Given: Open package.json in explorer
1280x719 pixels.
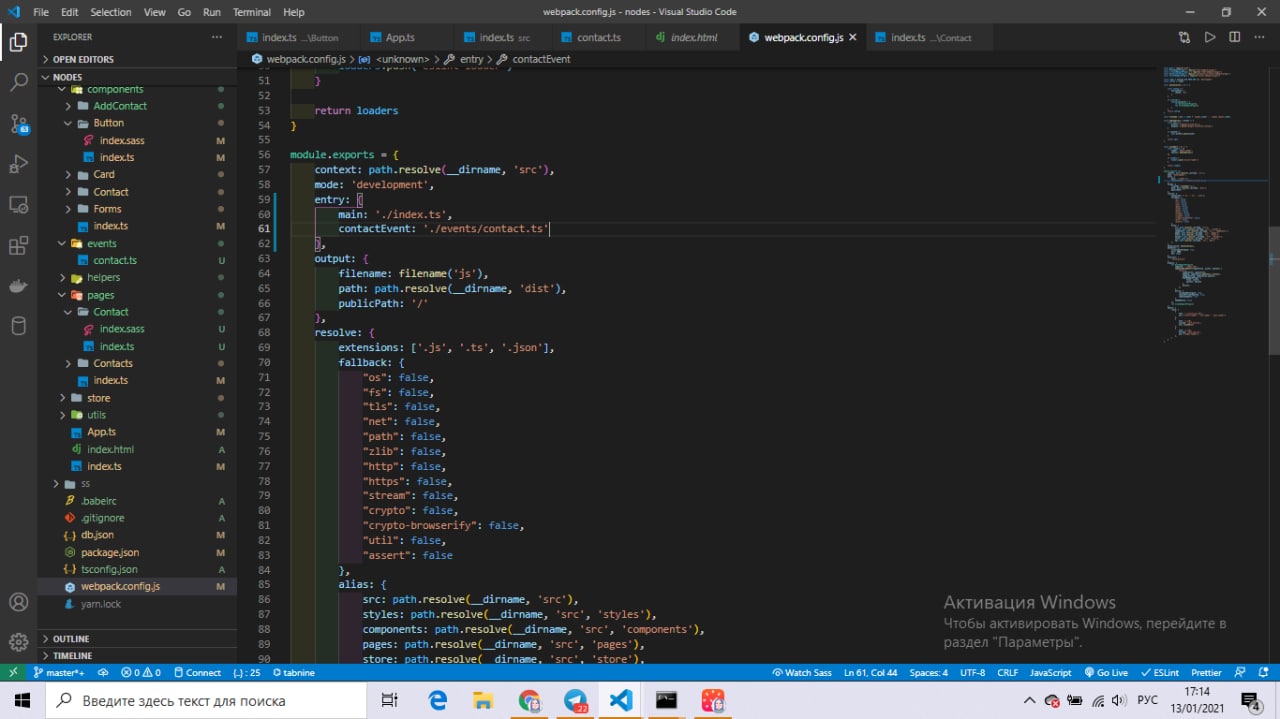Looking at the screenshot, I should (110, 552).
